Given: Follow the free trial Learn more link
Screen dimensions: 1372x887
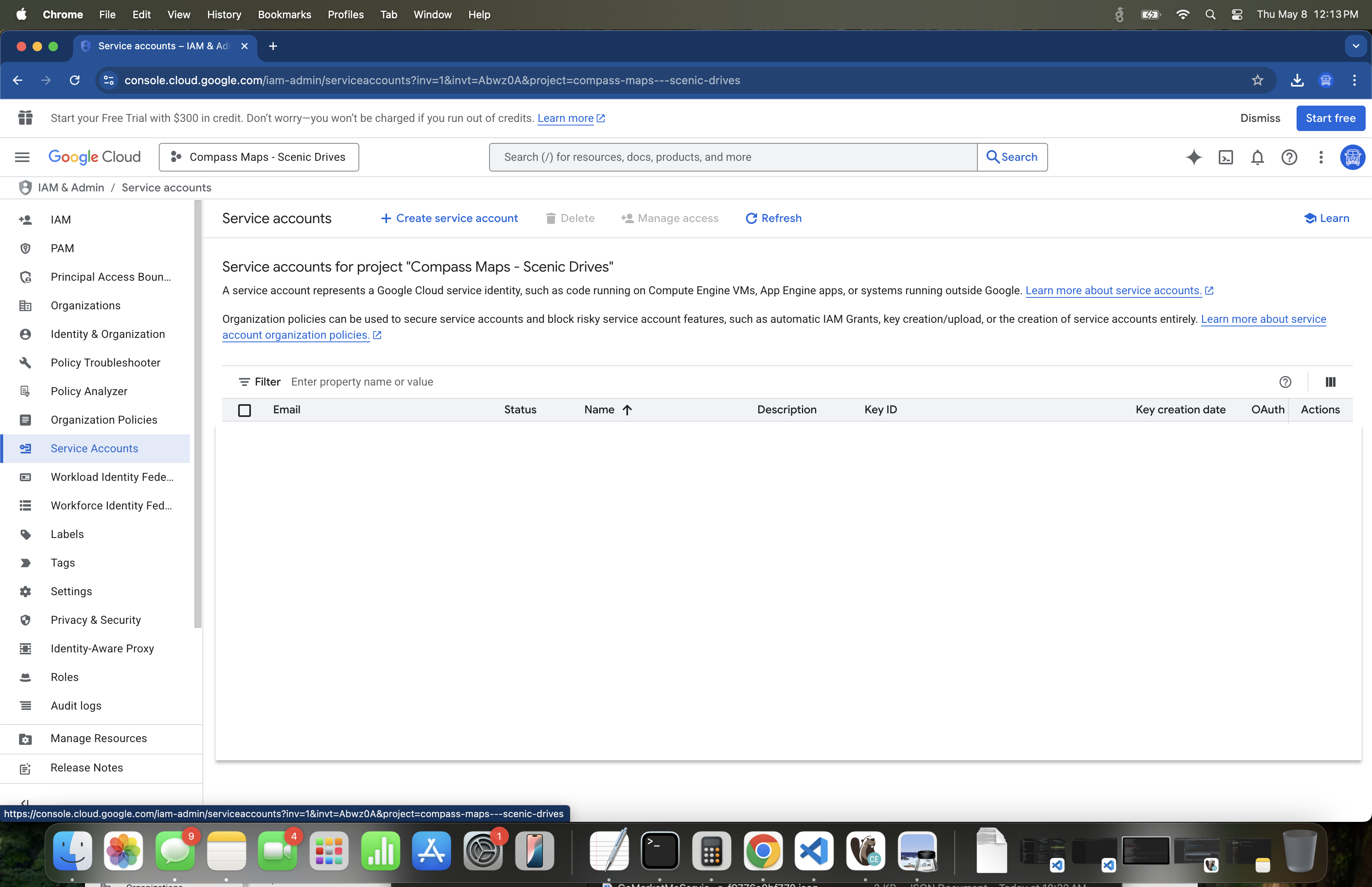Looking at the screenshot, I should (565, 118).
